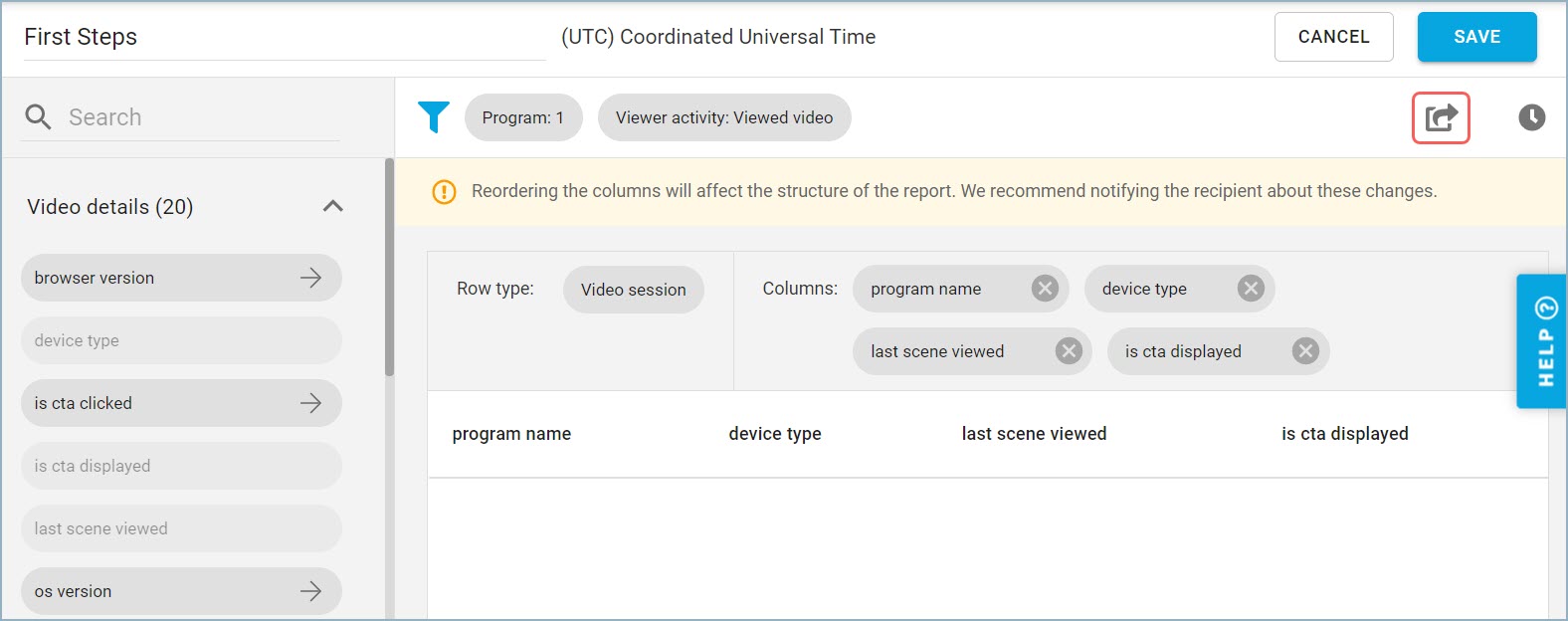Open the Video session row type selector
1568x621 pixels.
tap(634, 290)
